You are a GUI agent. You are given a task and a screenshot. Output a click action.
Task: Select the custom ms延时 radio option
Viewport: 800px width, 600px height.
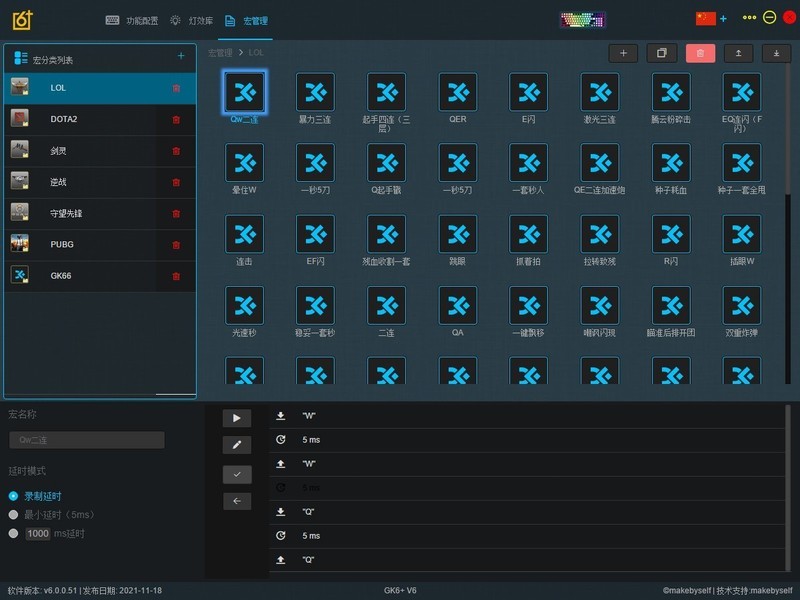pos(14,534)
